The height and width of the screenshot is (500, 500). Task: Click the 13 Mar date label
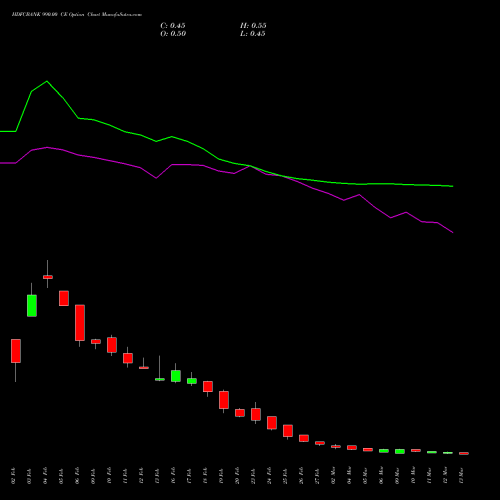click(461, 476)
